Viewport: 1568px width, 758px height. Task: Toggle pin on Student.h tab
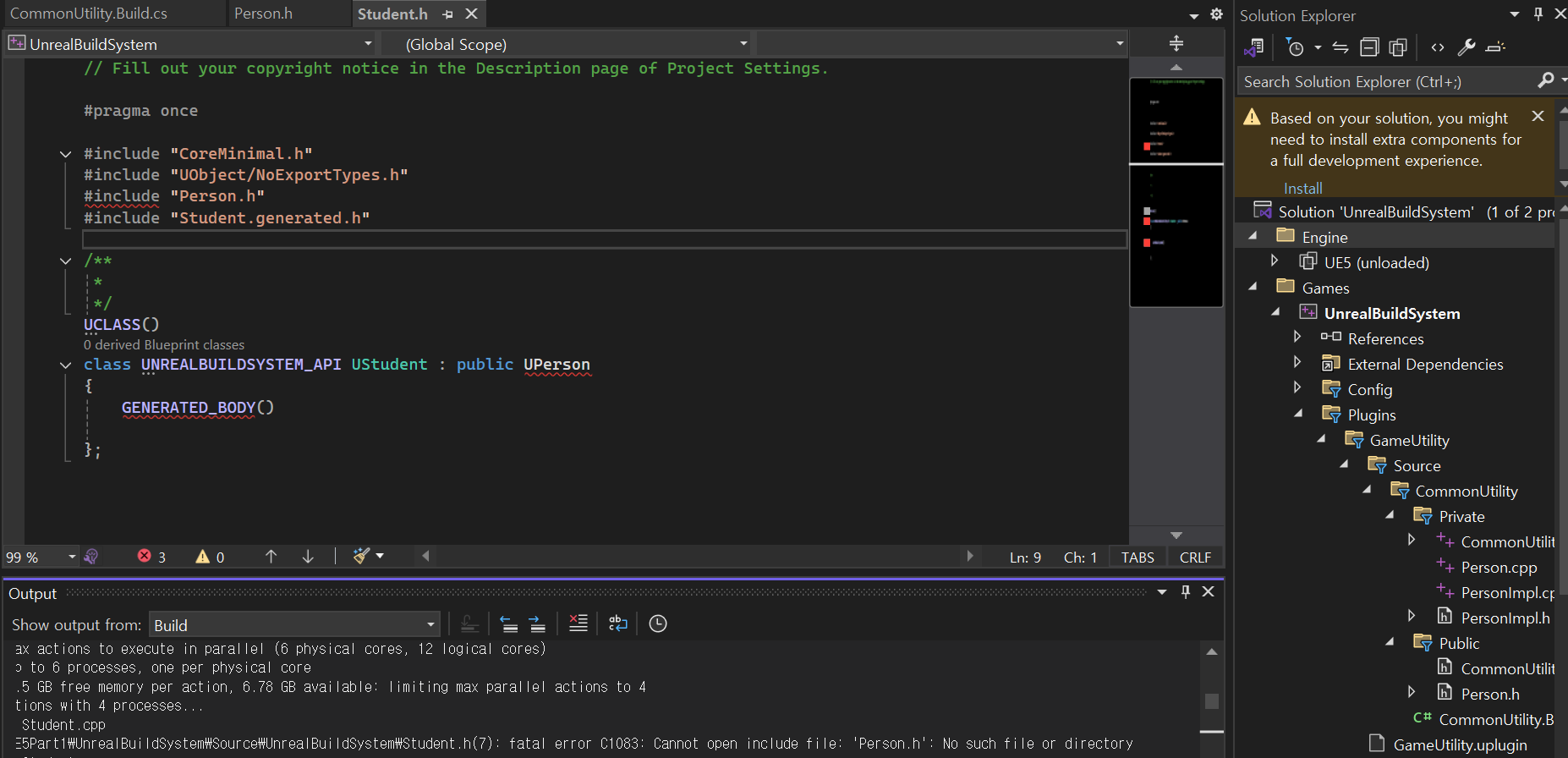point(447,14)
